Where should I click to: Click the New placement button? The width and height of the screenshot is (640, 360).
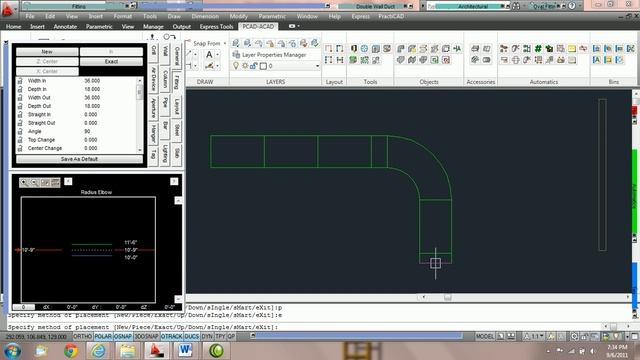pos(47,52)
